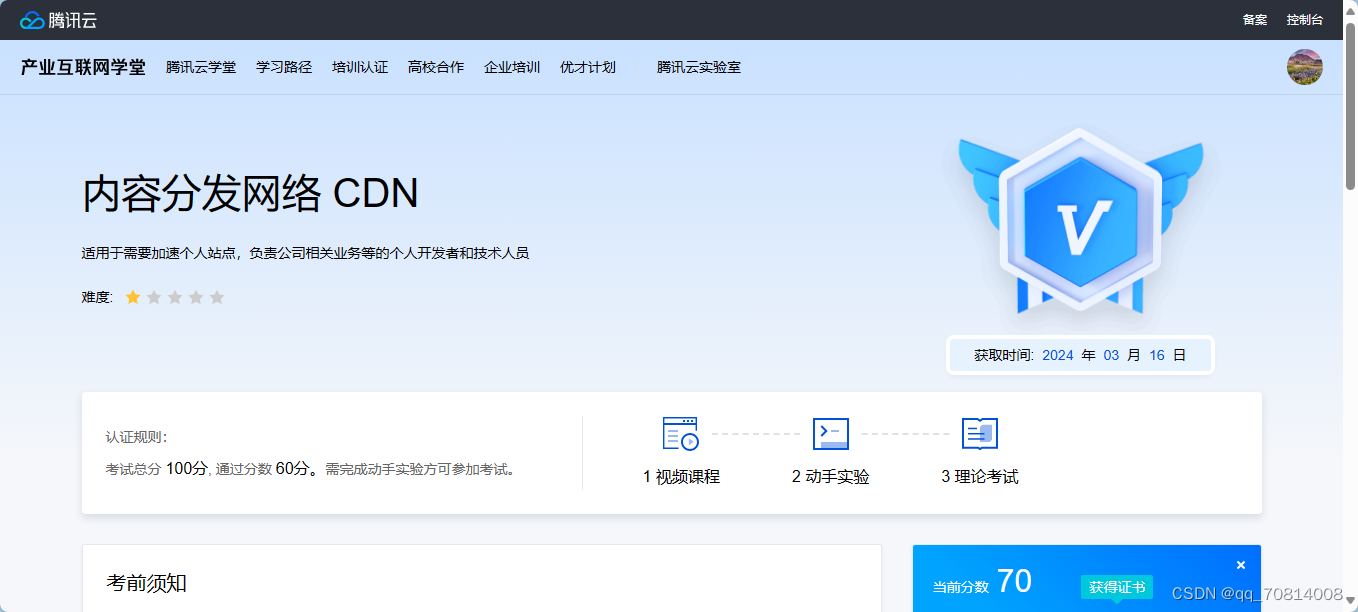1358x612 pixels.
Task: Open the 优才计划 menu item
Action: point(588,67)
